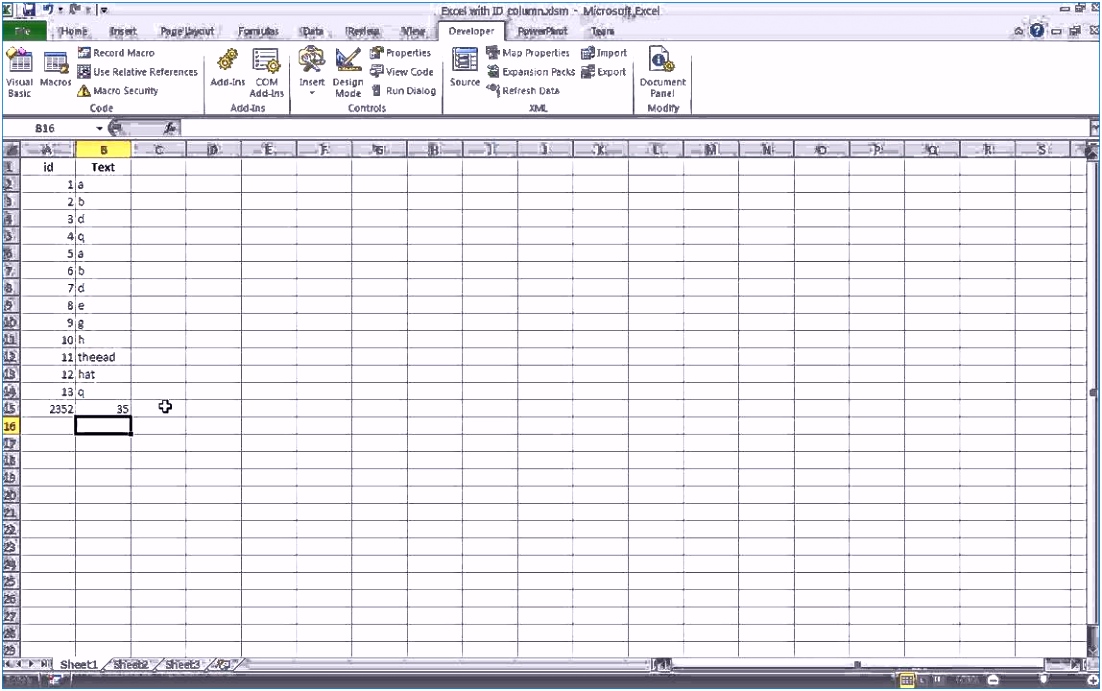Switch to the PowerPivot tab

(x=542, y=32)
